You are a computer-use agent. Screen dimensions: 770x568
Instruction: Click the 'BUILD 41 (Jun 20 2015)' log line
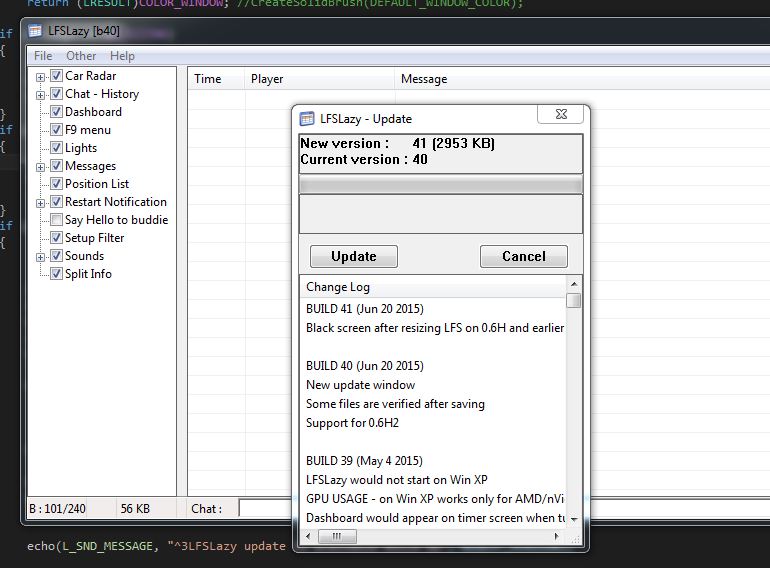[x=365, y=309]
